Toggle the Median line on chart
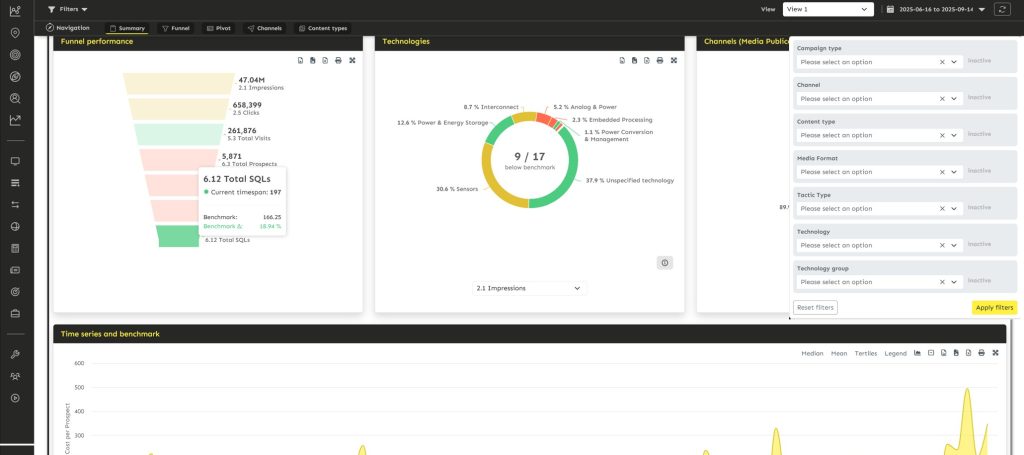The image size is (1024, 455). 812,353
